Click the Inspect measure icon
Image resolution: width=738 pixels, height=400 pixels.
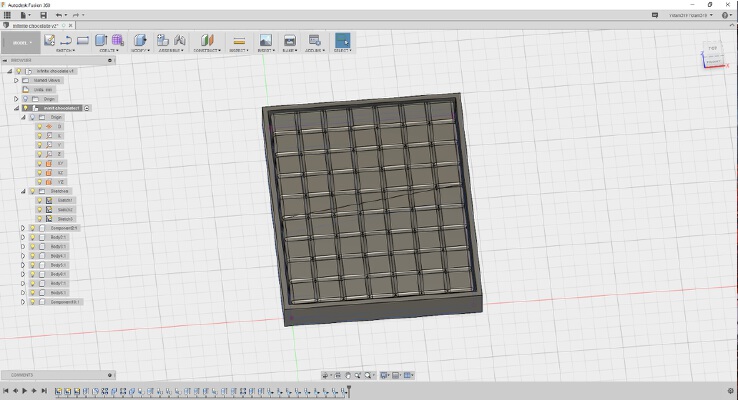tap(239, 40)
